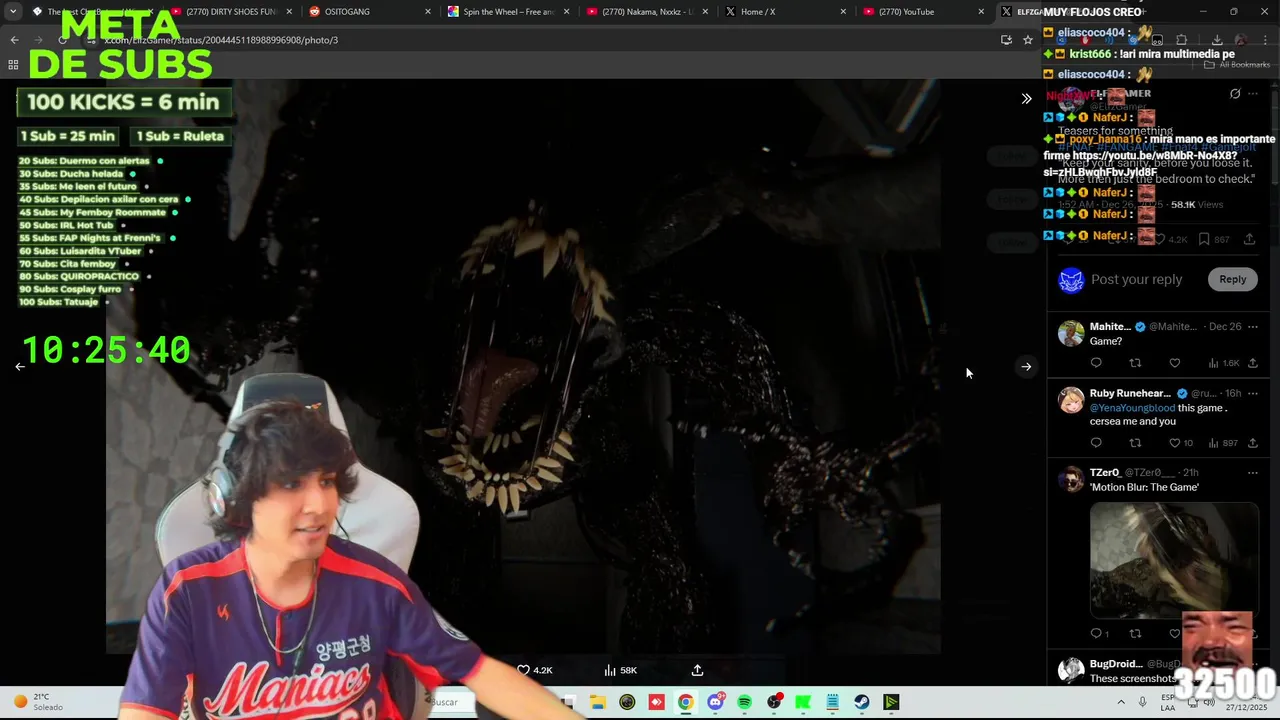Viewport: 1280px width, 720px height.
Task: Close the OSITOGANG tab
Action: click(x=428, y=12)
